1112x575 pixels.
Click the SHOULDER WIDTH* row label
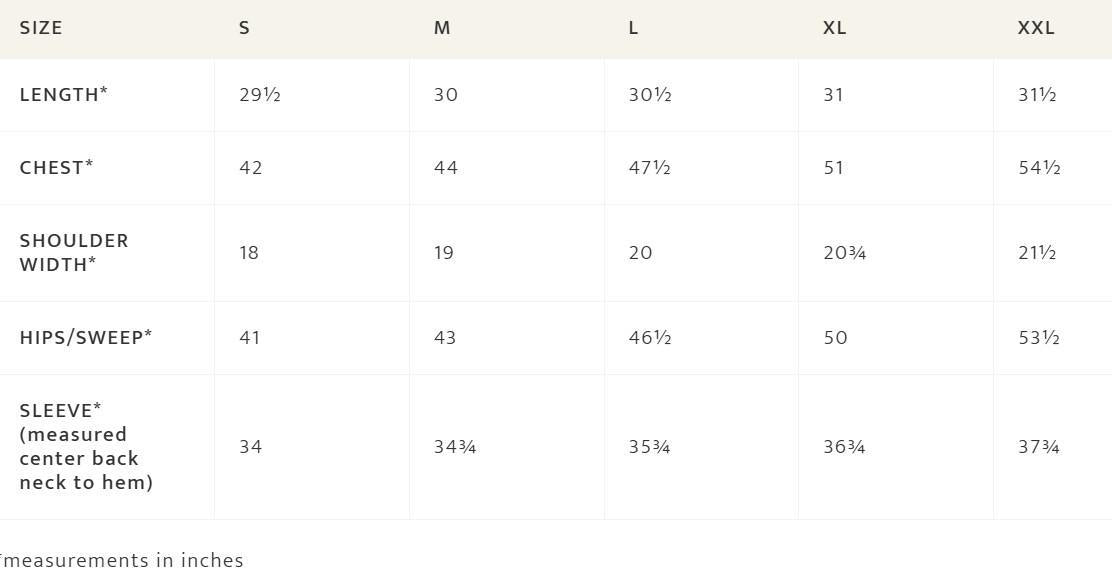click(74, 252)
